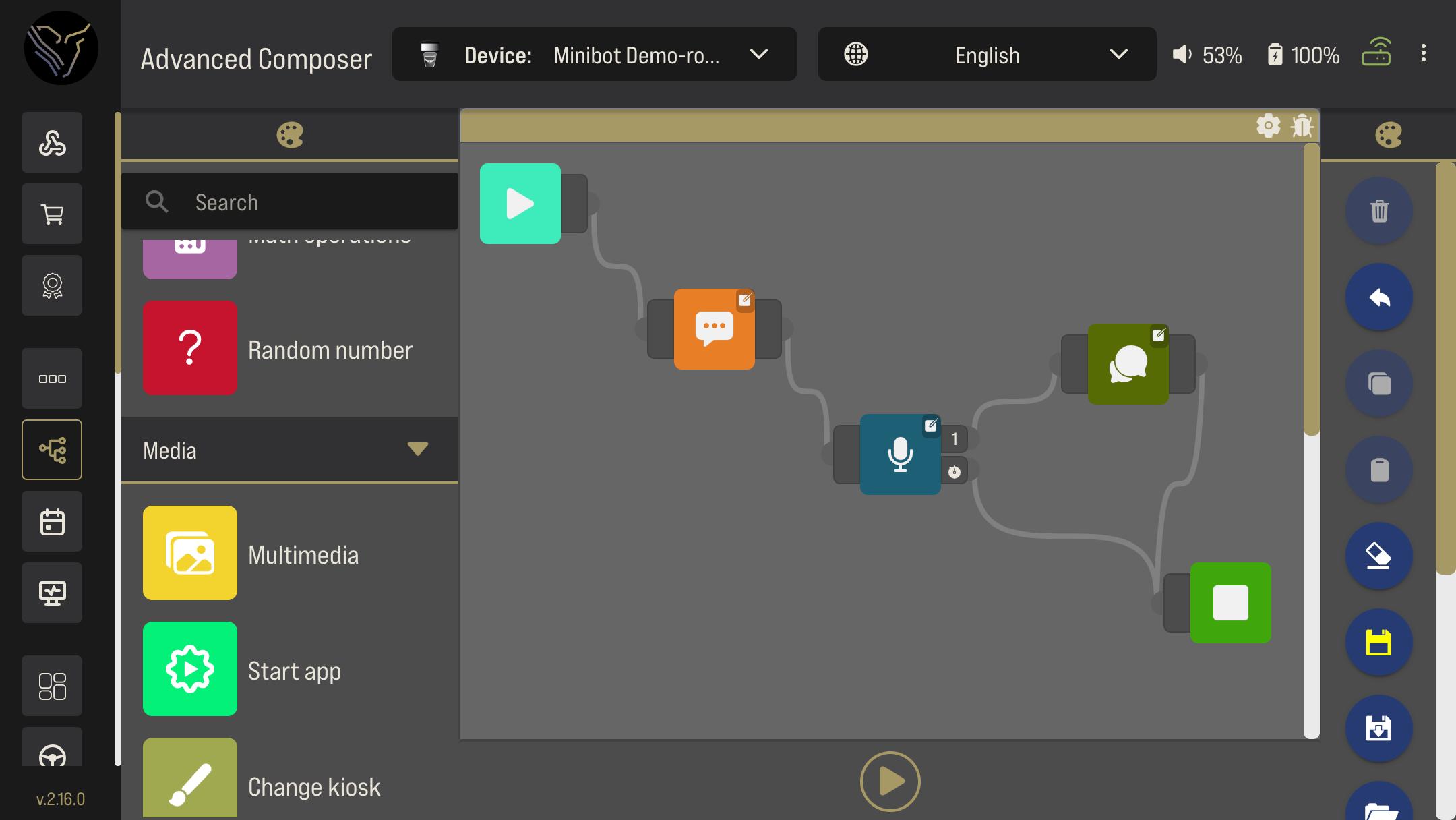Open the three-dot overflow menu
Viewport: 1456px width, 820px height.
(x=1423, y=53)
